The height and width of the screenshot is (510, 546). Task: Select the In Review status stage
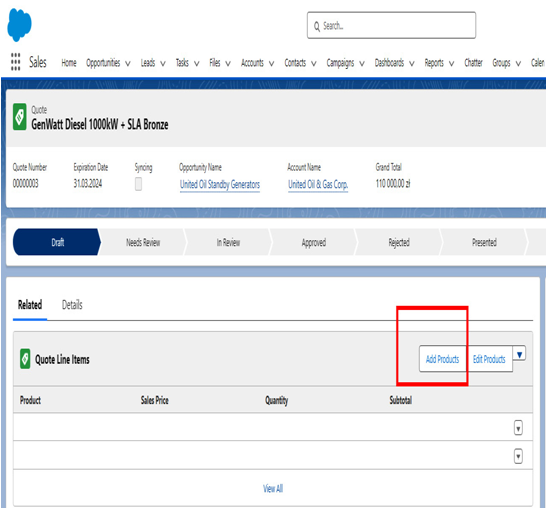tap(228, 242)
